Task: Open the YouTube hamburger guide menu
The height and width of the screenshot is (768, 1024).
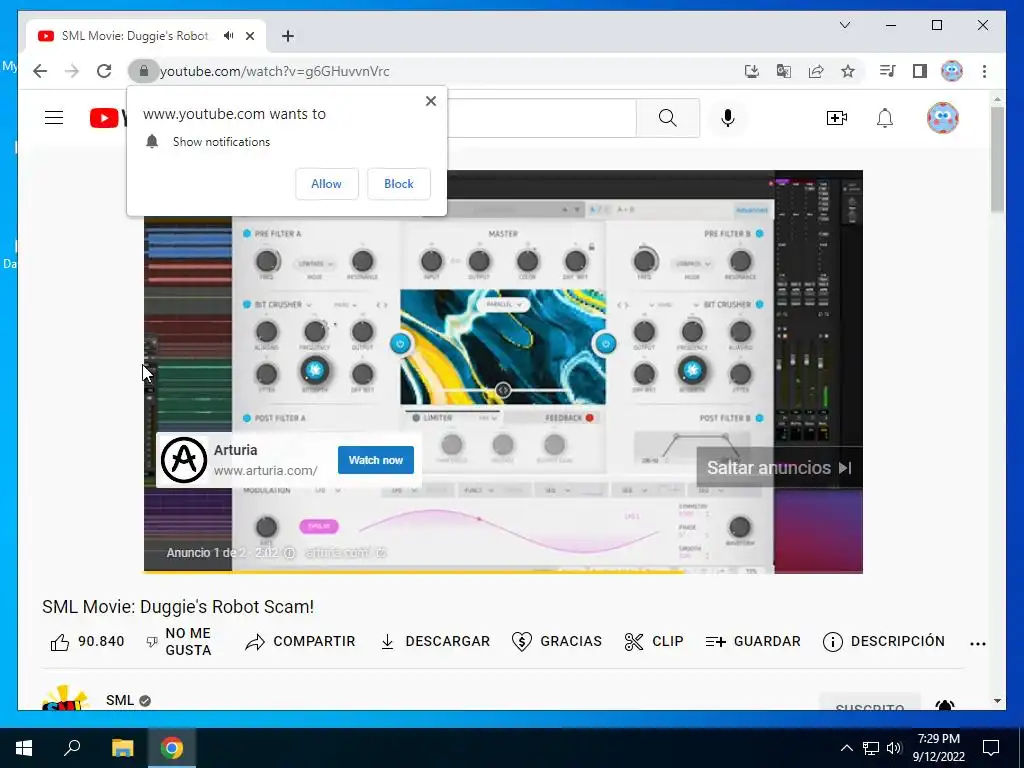Action: (x=54, y=118)
